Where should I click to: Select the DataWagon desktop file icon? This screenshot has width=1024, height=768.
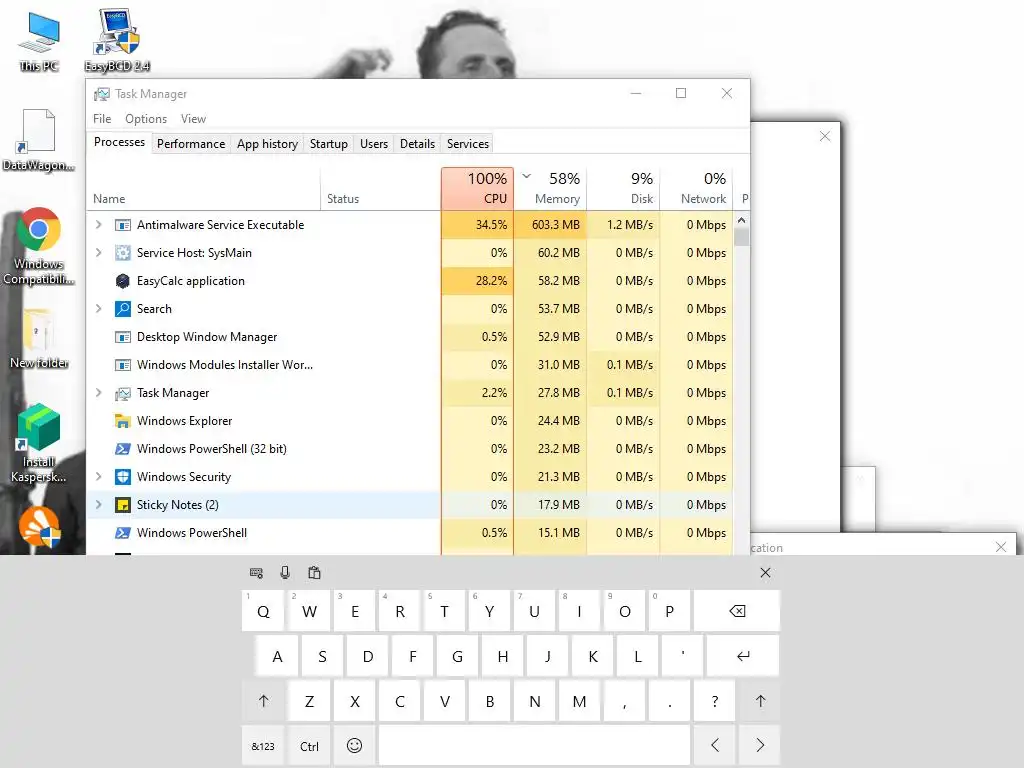[x=39, y=140]
